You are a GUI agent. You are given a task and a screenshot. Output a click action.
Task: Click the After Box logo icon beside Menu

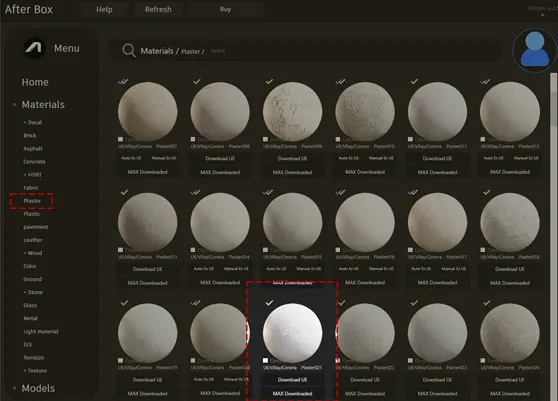pos(34,48)
